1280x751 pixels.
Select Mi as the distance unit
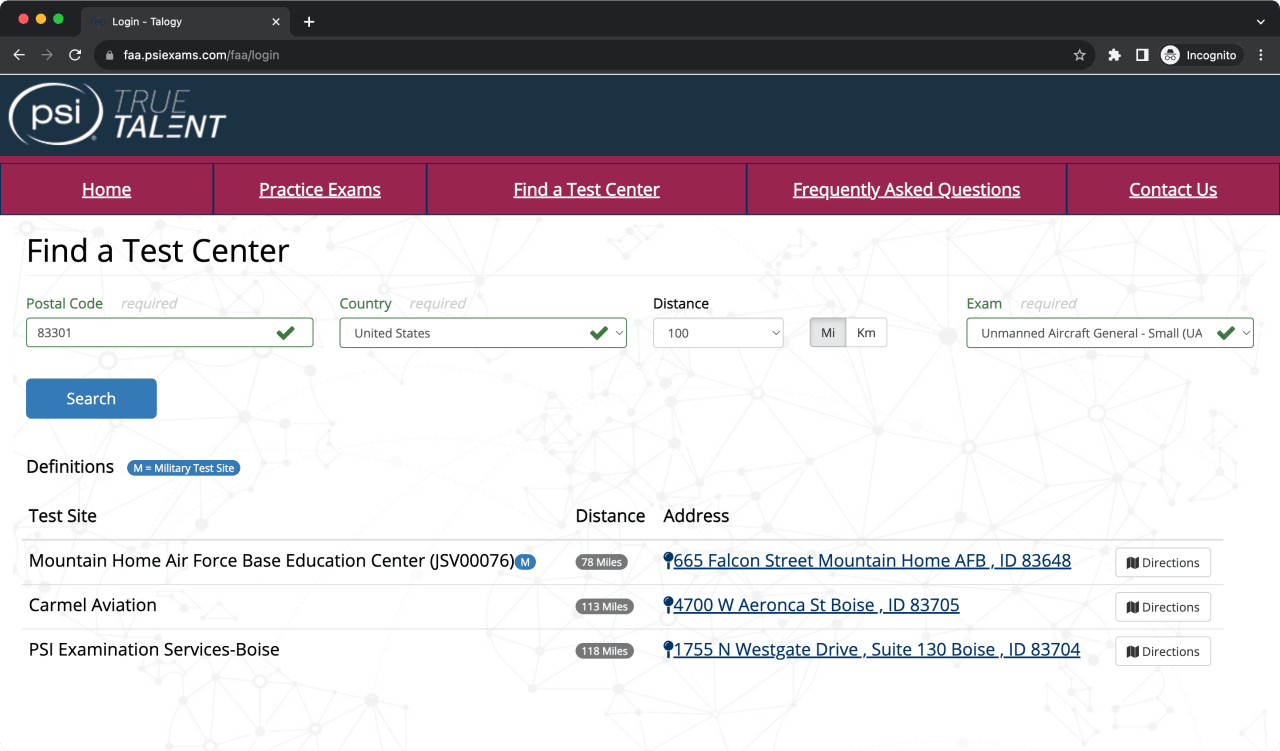pos(828,333)
